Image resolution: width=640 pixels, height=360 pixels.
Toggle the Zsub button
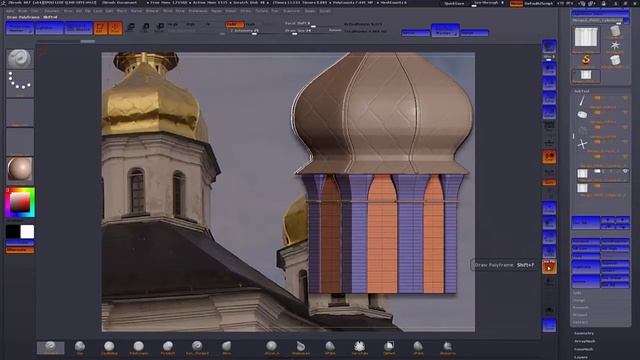tap(251, 24)
